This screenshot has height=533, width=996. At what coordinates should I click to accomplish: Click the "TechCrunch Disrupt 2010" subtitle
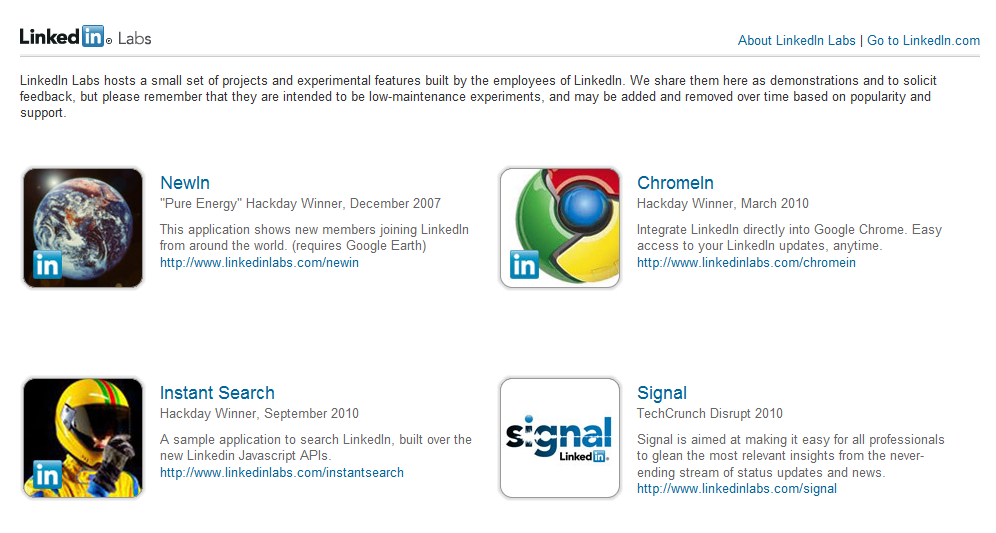[710, 414]
